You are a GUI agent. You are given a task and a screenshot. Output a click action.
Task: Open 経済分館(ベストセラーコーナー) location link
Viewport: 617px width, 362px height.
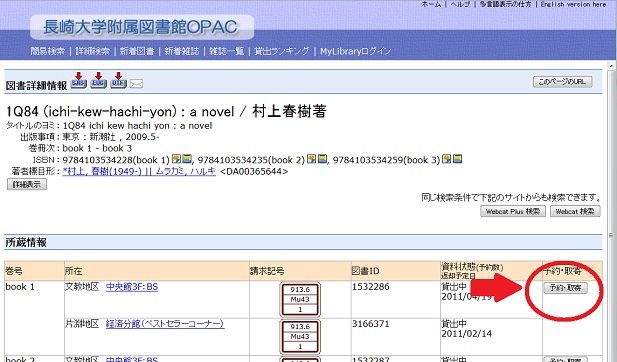(165, 324)
